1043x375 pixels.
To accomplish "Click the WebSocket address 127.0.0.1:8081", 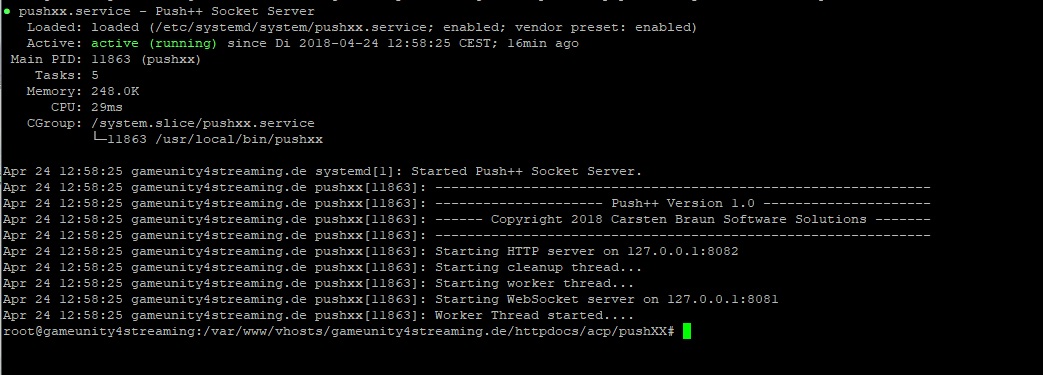I will [722, 299].
